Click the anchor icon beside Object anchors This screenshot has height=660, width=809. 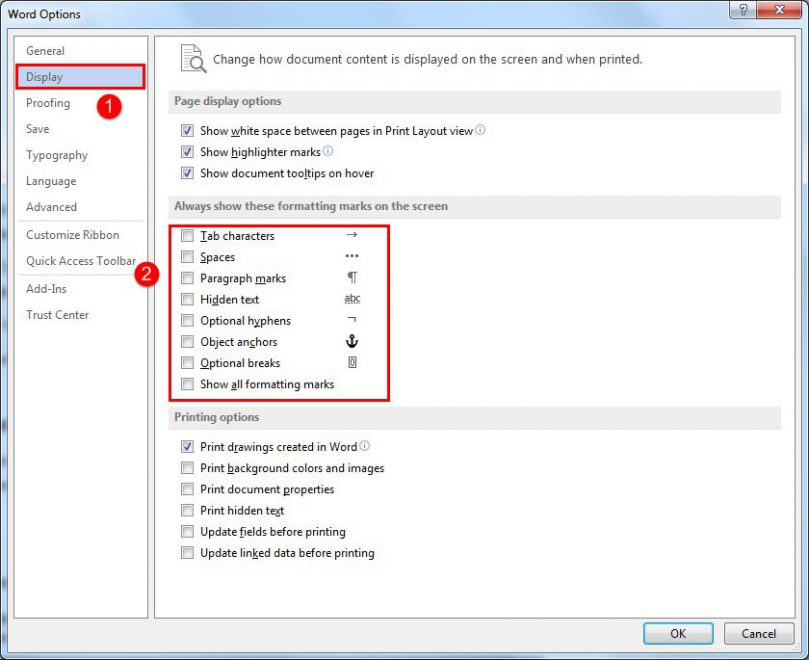coord(351,341)
